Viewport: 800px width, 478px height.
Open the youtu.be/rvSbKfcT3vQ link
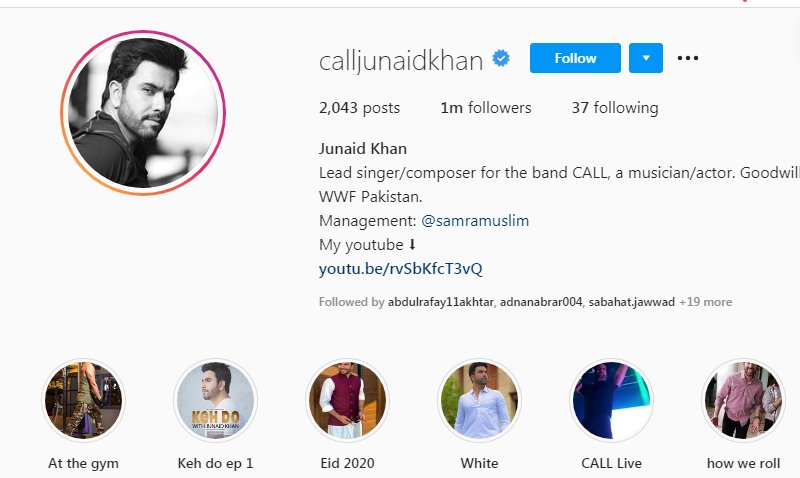click(x=401, y=268)
